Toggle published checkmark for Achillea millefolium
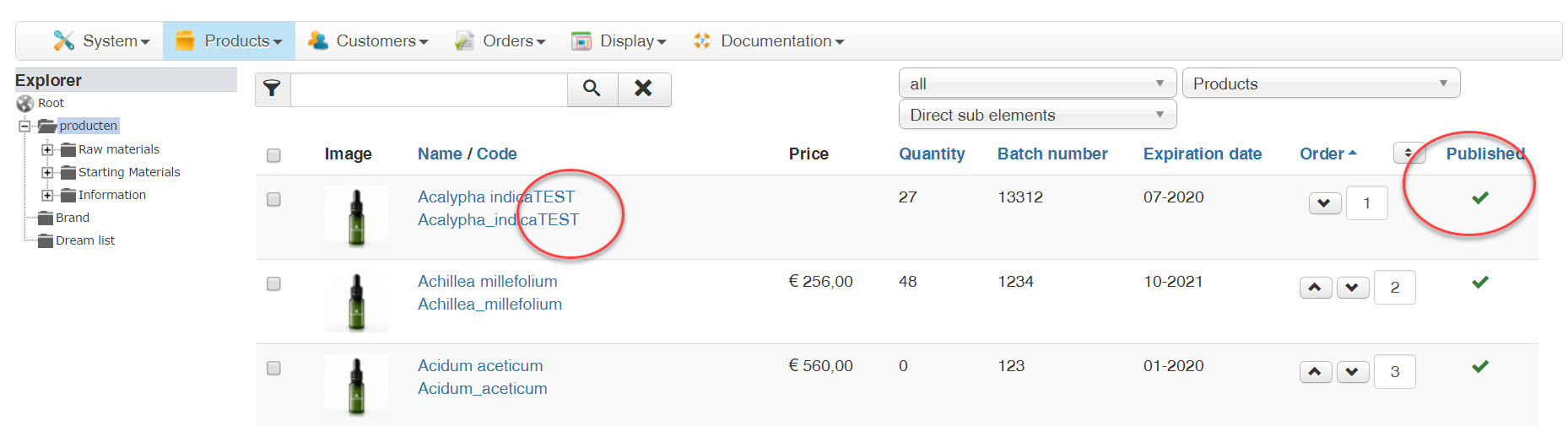This screenshot has height=426, width=1568. point(1479,283)
